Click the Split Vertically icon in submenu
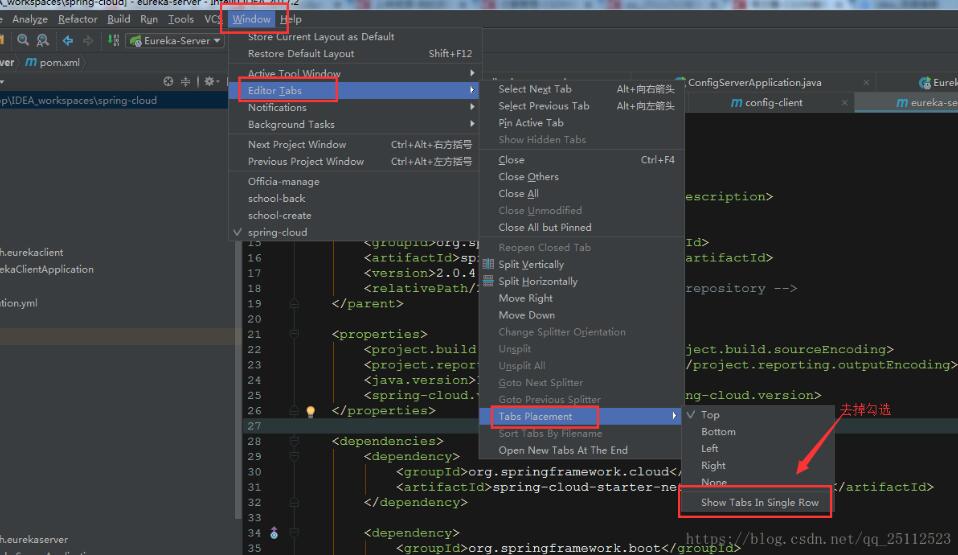The image size is (958, 555). (x=488, y=265)
